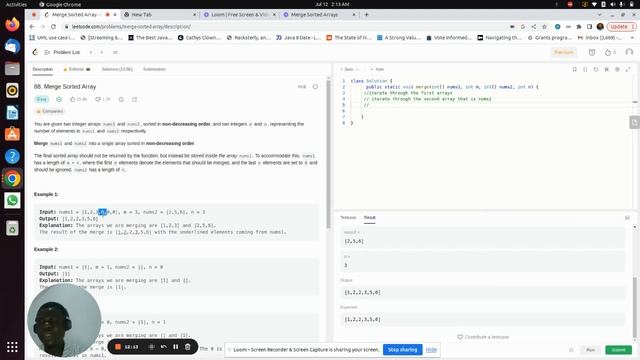This screenshot has width=640, height=360.
Task: Pause the Loom recording
Action: point(176,347)
